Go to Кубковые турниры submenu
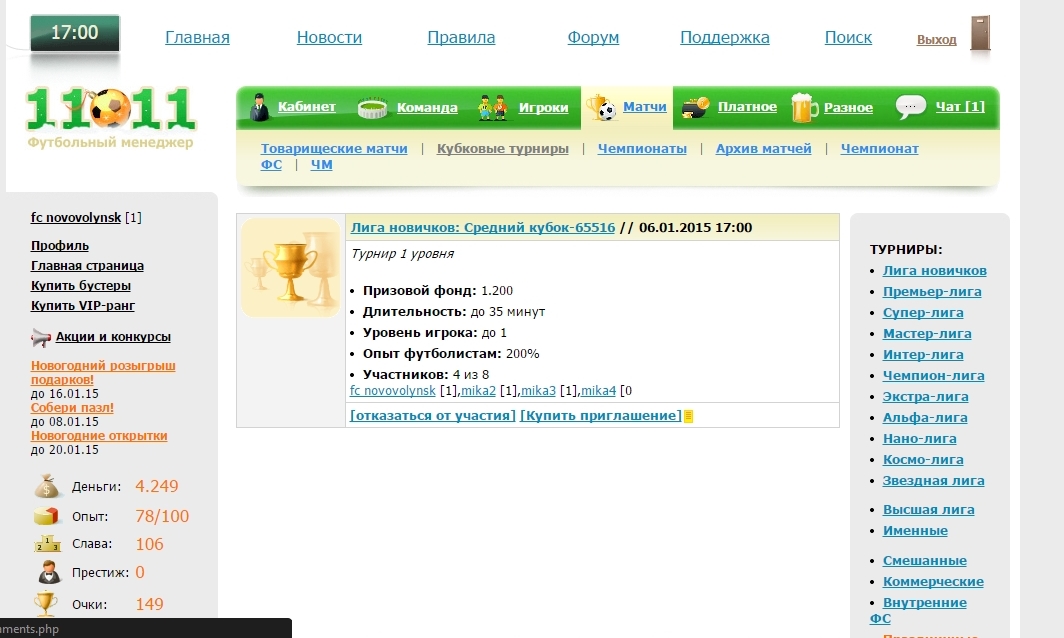1064x638 pixels. click(x=502, y=149)
